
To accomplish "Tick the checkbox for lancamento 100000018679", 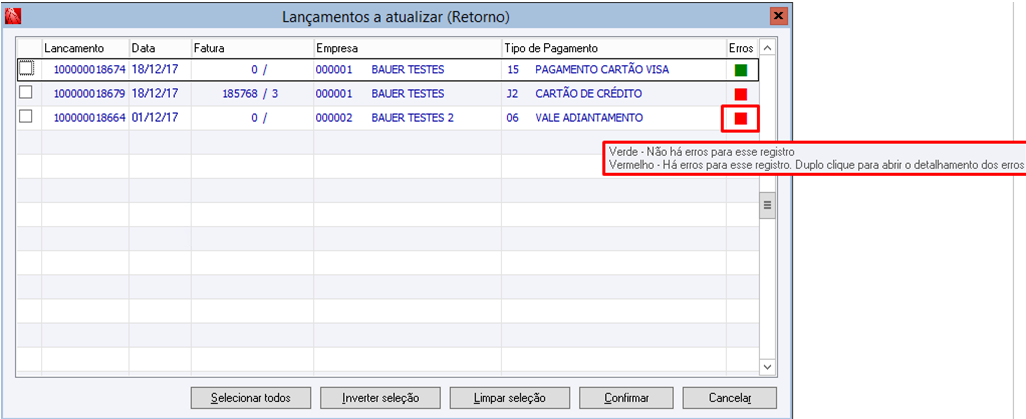I will tap(26, 93).
